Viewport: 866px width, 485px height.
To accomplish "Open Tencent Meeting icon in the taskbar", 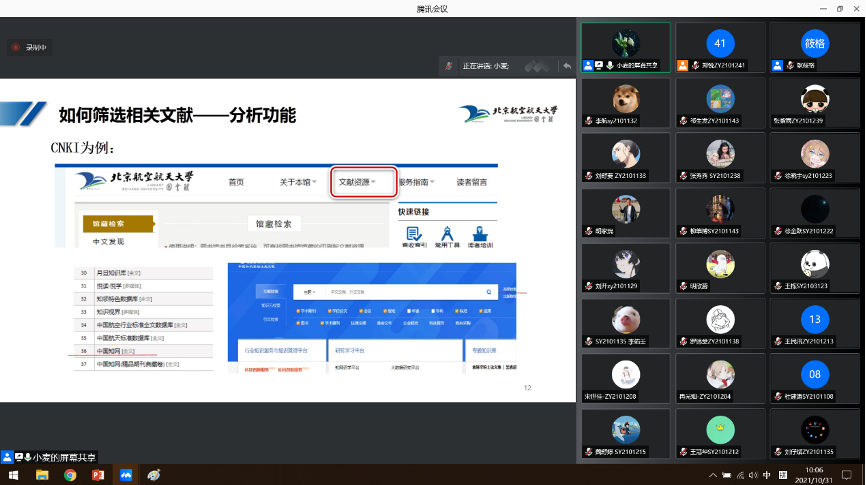I will pos(126,475).
